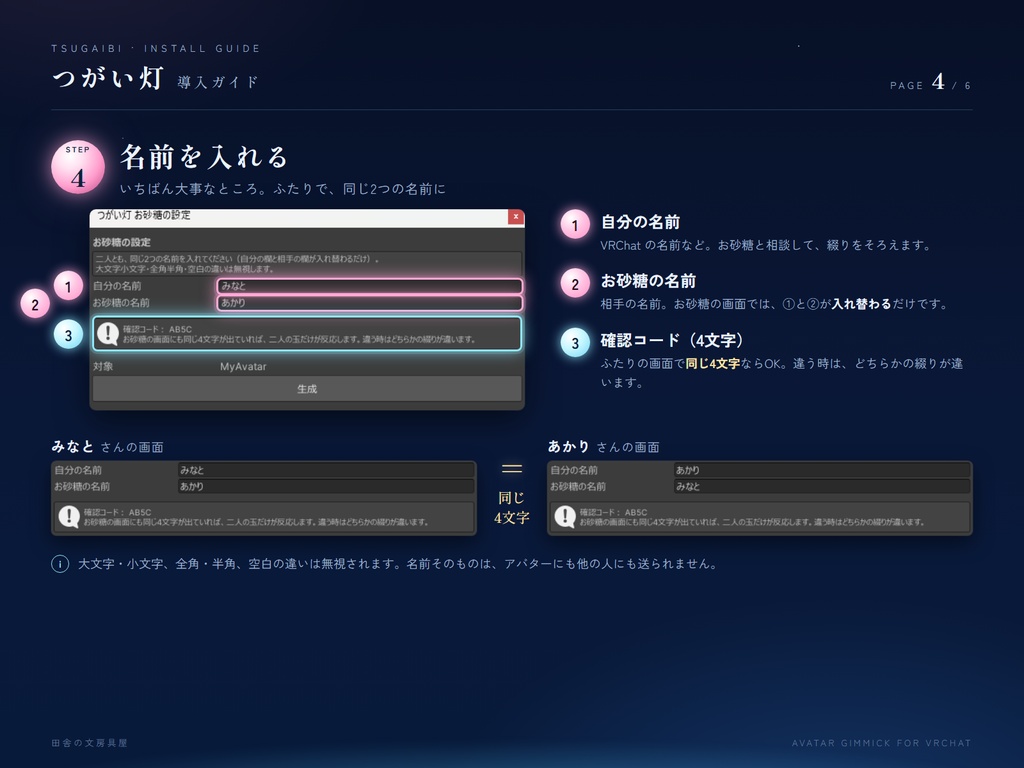Viewport: 1024px width, 768px height.
Task: Click the AVATAR GIMMICK FOR VRCHAT footer text
Action: coord(882,743)
